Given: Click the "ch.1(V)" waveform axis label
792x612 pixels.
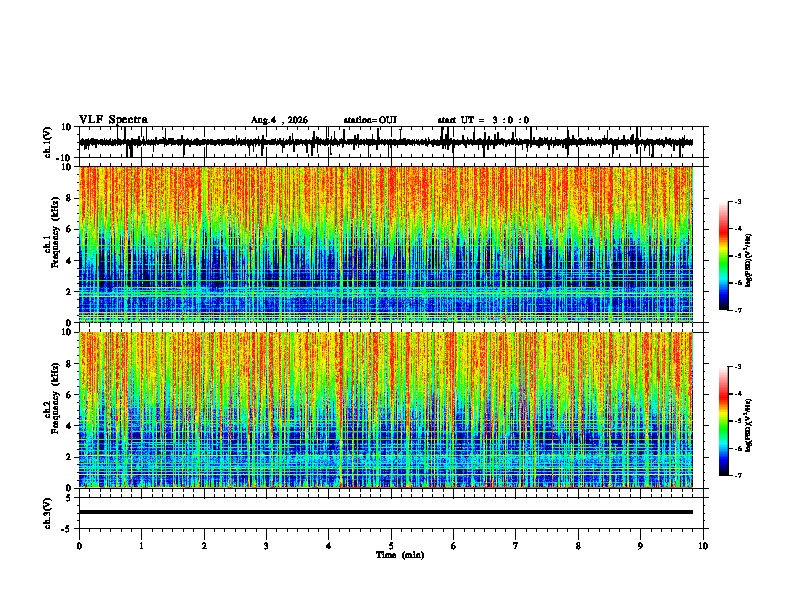Looking at the screenshot, I should tap(48, 142).
